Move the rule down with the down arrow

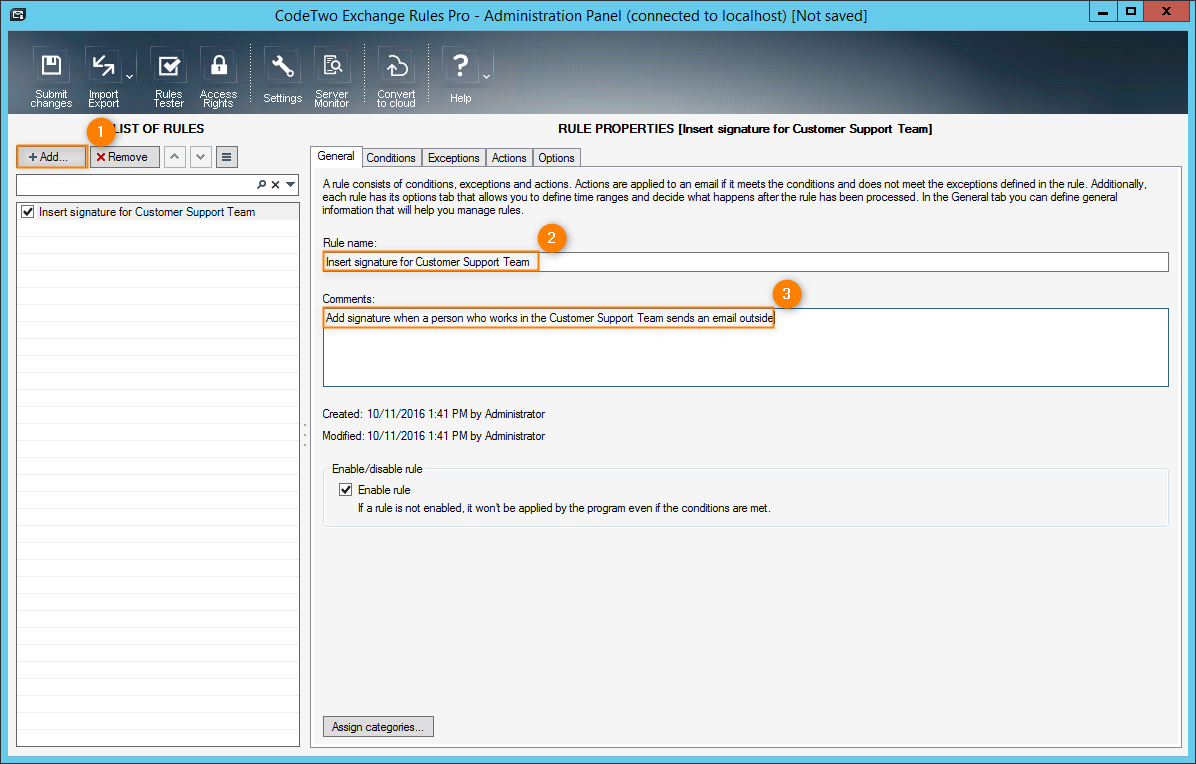[201, 157]
